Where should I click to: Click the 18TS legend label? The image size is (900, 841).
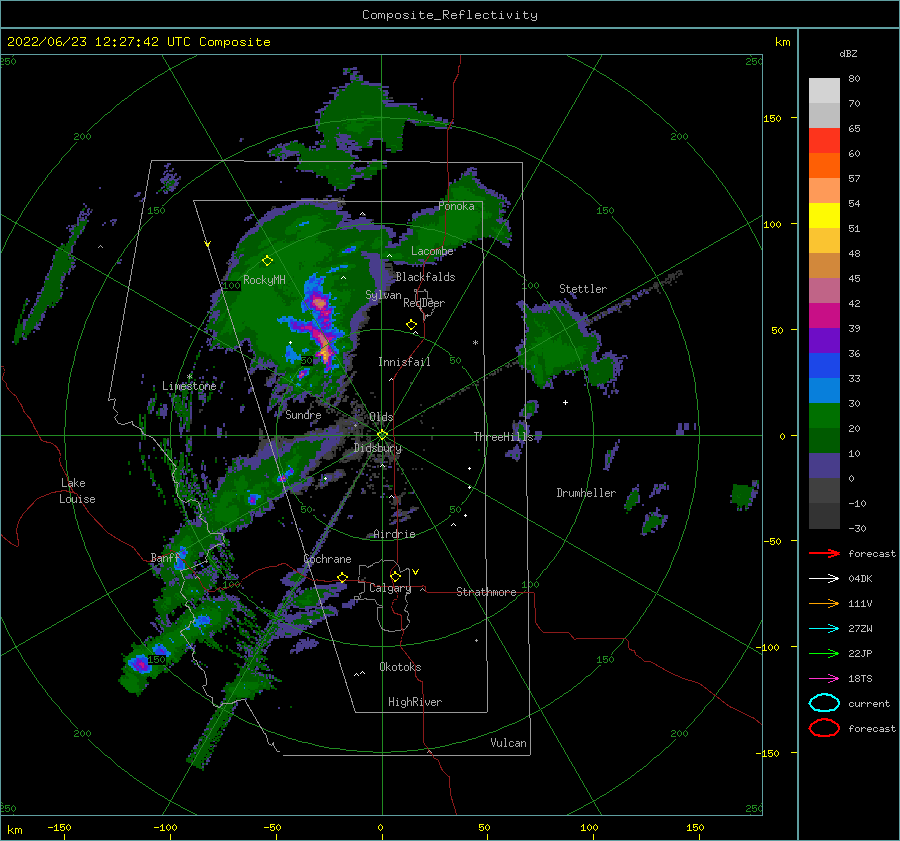coord(860,679)
